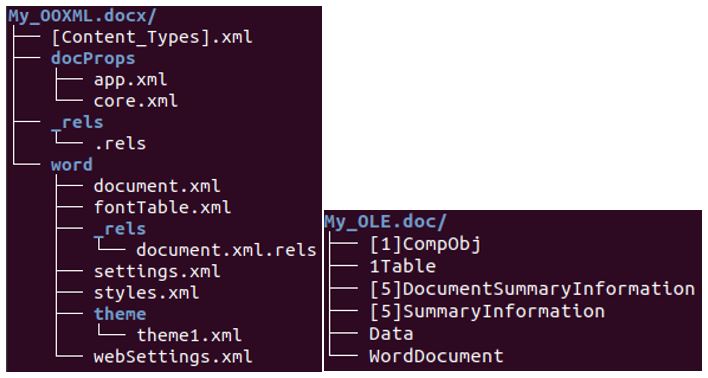Select the .rels file entry

120,144
